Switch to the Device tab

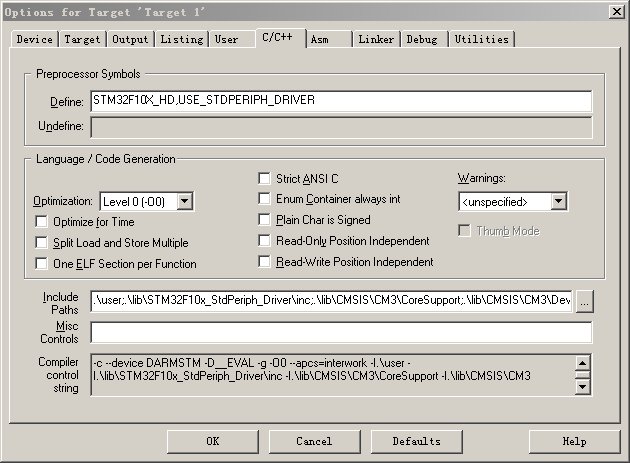tap(35, 39)
